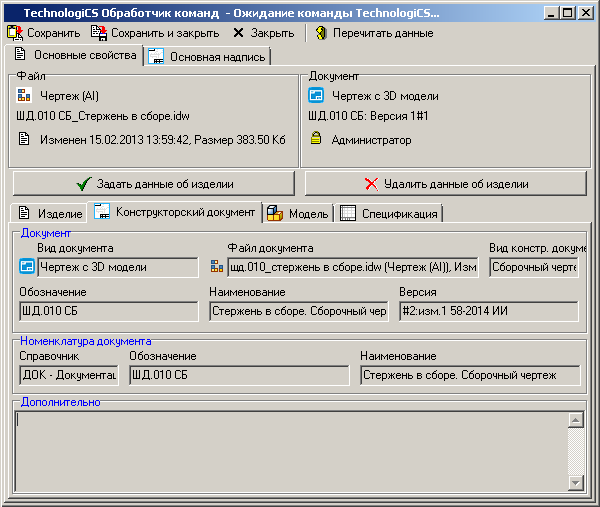The height and width of the screenshot is (507, 600).
Task: Click the file modified info icon
Action: [x=24, y=140]
